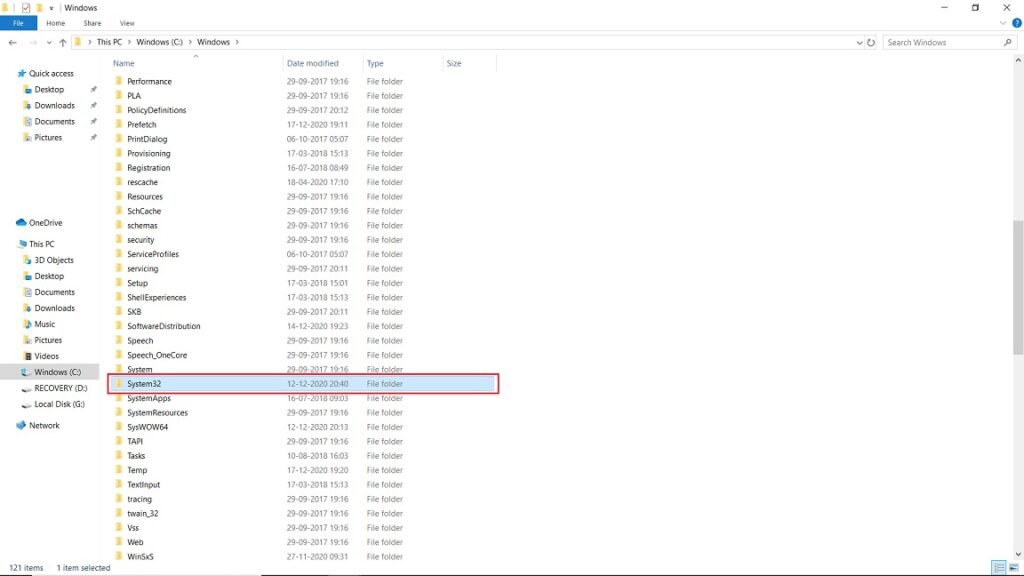The image size is (1024, 576).
Task: Click the Registration folder icon
Action: click(x=119, y=167)
